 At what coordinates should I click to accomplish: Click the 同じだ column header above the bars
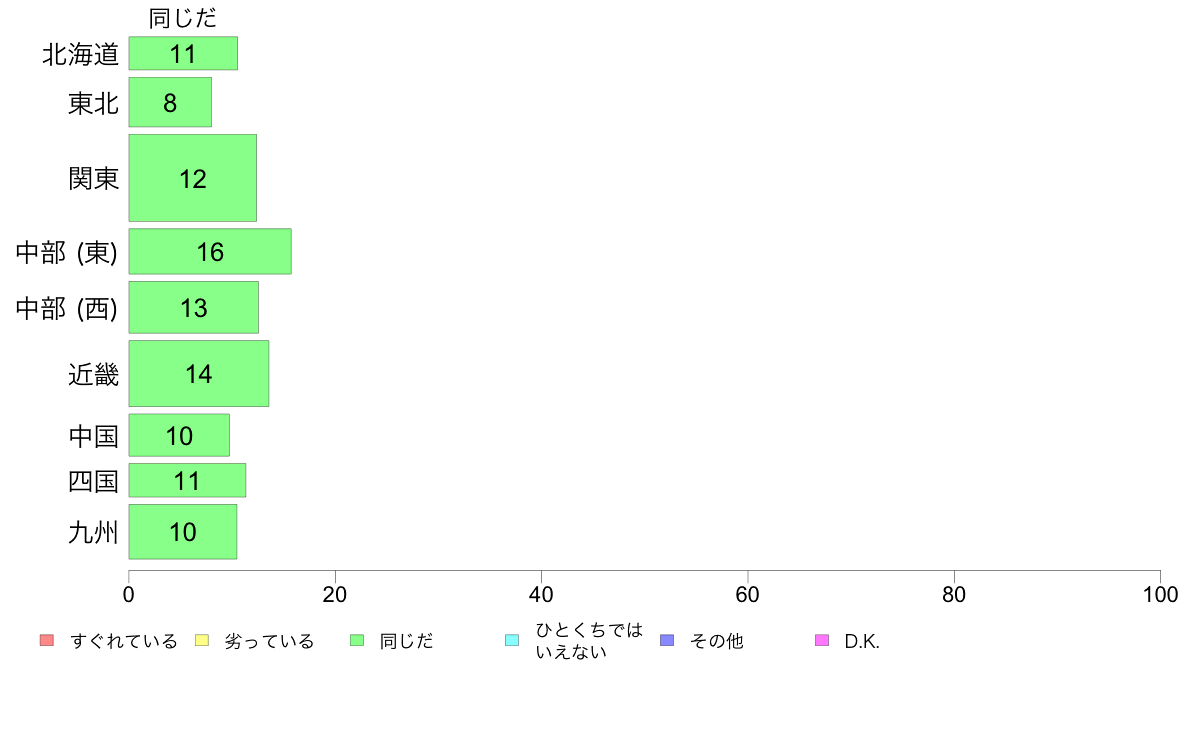coord(183,17)
